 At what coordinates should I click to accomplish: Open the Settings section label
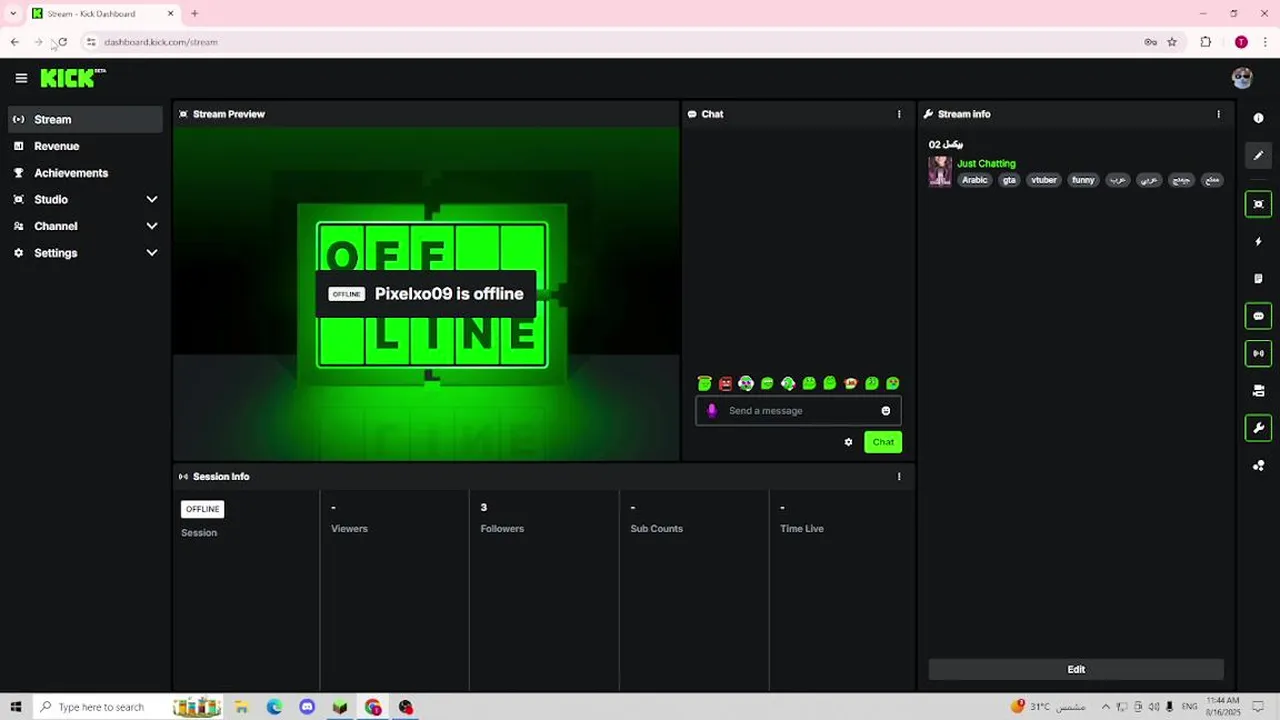coord(56,253)
